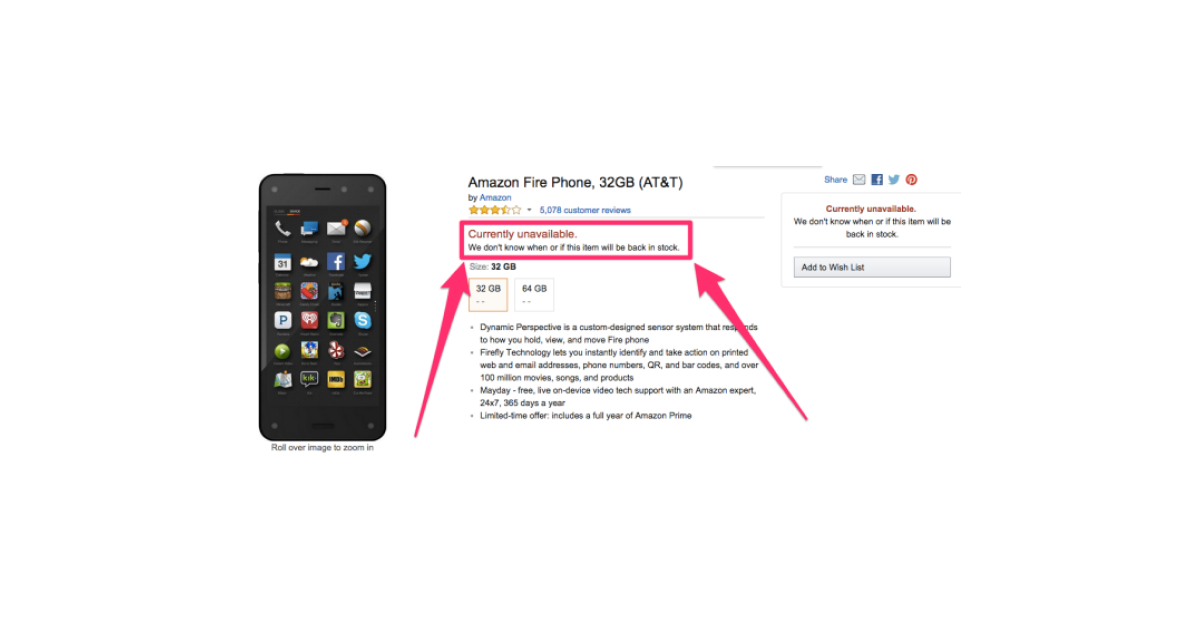Tap the Skype icon on the phone screen
The image size is (1200, 630).
click(x=362, y=320)
